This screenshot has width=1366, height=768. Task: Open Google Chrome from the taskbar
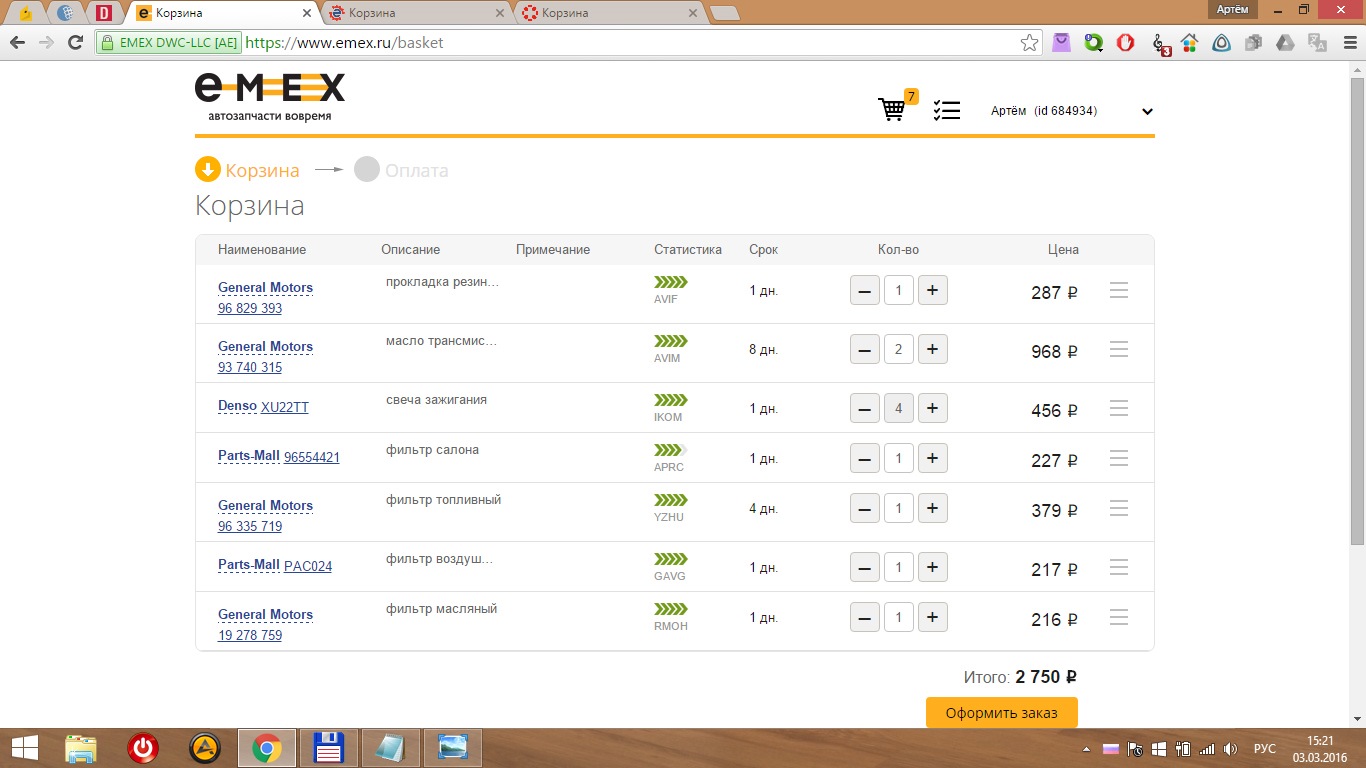click(266, 748)
